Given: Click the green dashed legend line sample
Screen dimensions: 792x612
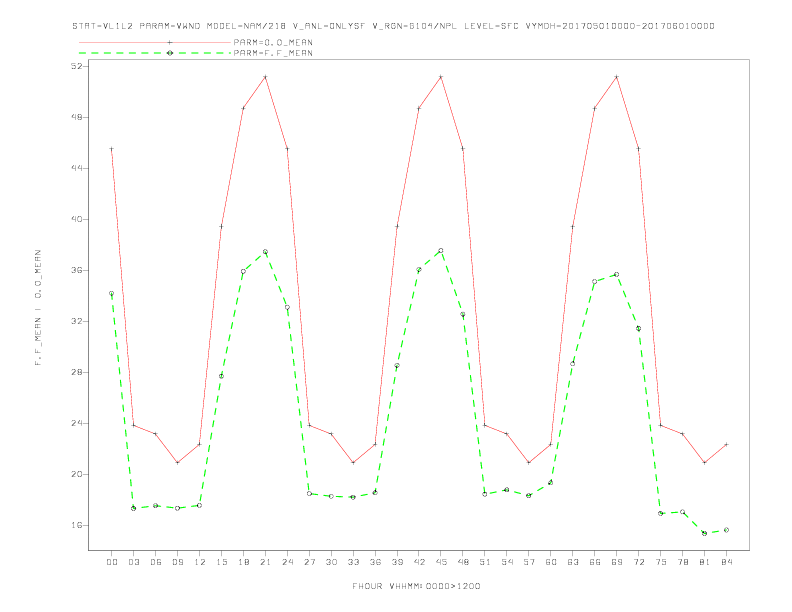Looking at the screenshot, I should [x=155, y=53].
